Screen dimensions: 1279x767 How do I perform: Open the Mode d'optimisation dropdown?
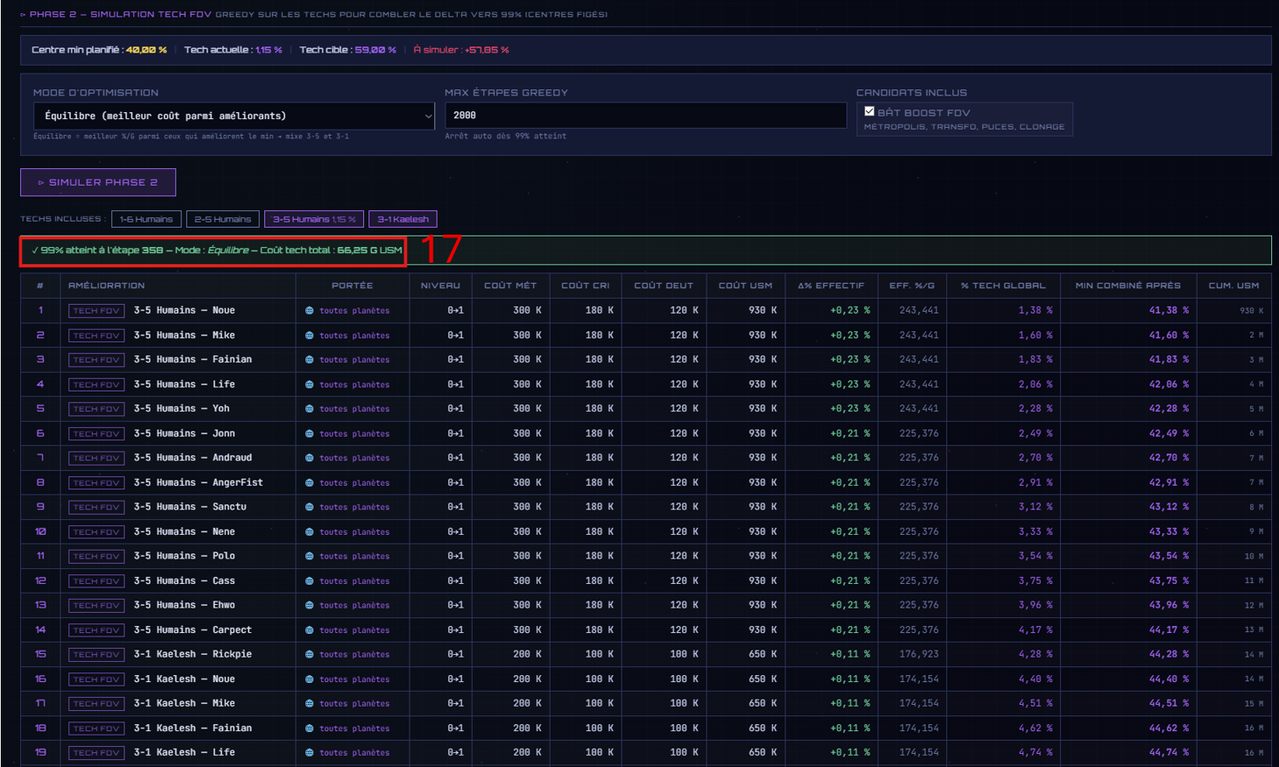(x=233, y=116)
